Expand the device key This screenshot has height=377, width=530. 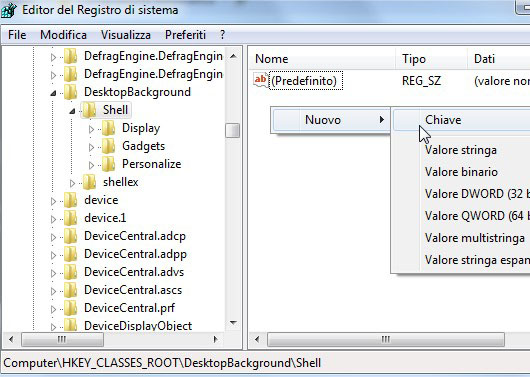pos(53,201)
